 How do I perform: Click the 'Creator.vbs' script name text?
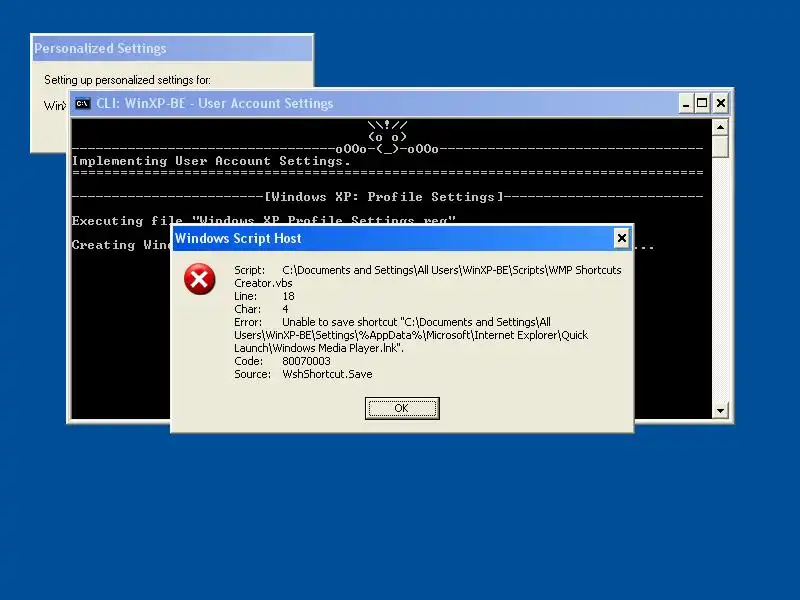[263, 283]
